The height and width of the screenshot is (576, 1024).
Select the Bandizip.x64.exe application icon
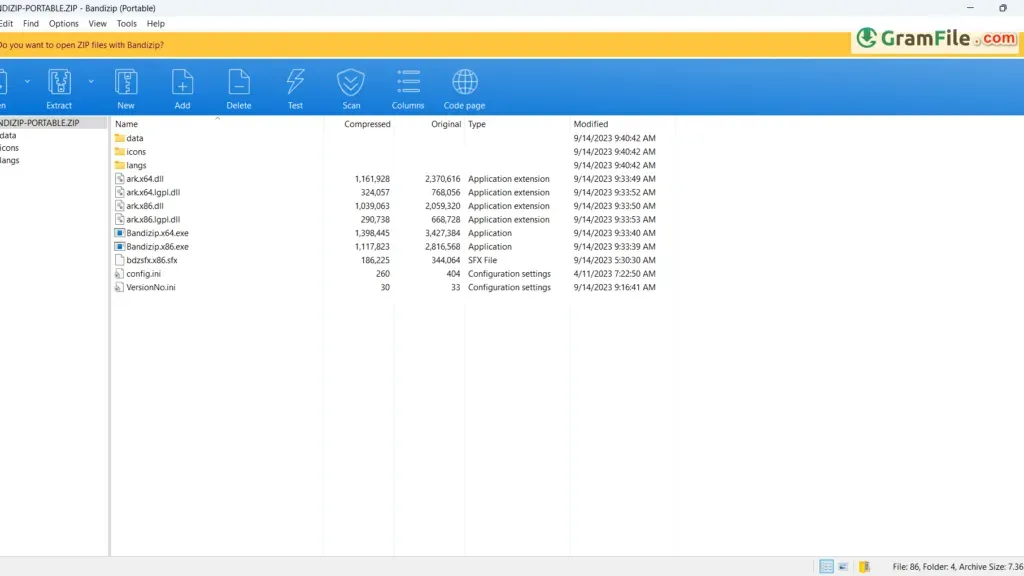[x=120, y=232]
